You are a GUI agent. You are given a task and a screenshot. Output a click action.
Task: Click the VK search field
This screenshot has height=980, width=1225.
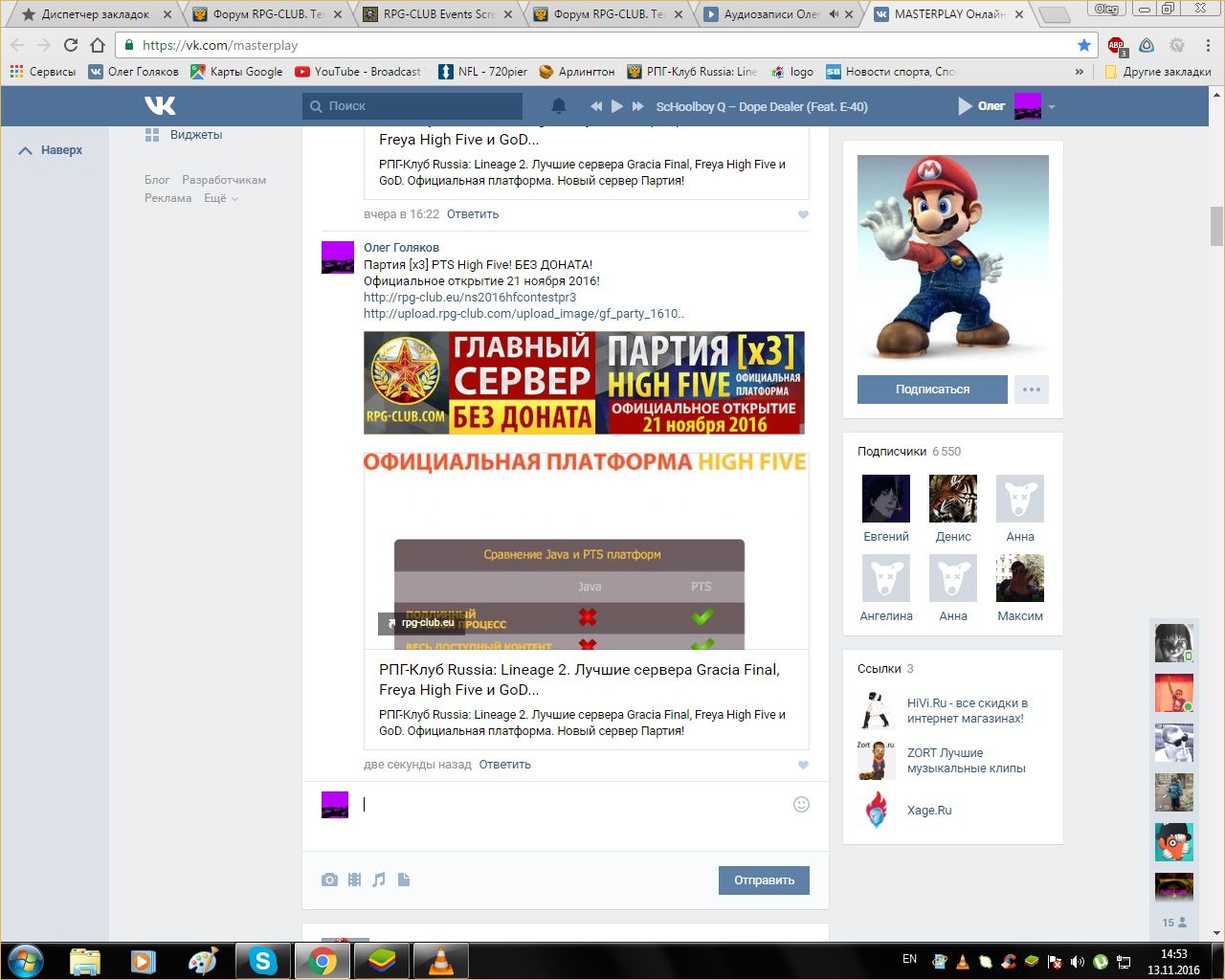(412, 106)
